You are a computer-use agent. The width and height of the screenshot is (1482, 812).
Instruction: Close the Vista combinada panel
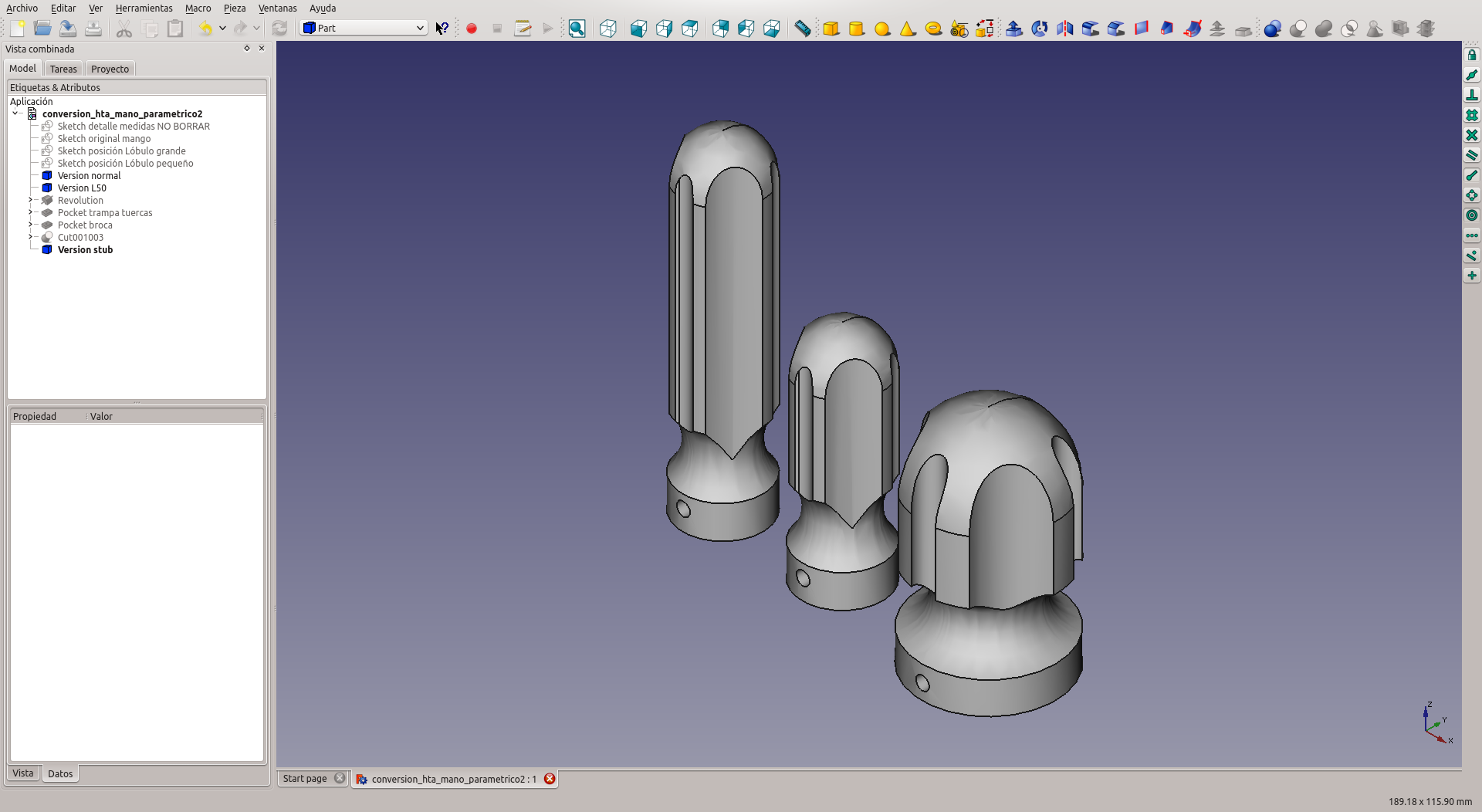tap(262, 49)
